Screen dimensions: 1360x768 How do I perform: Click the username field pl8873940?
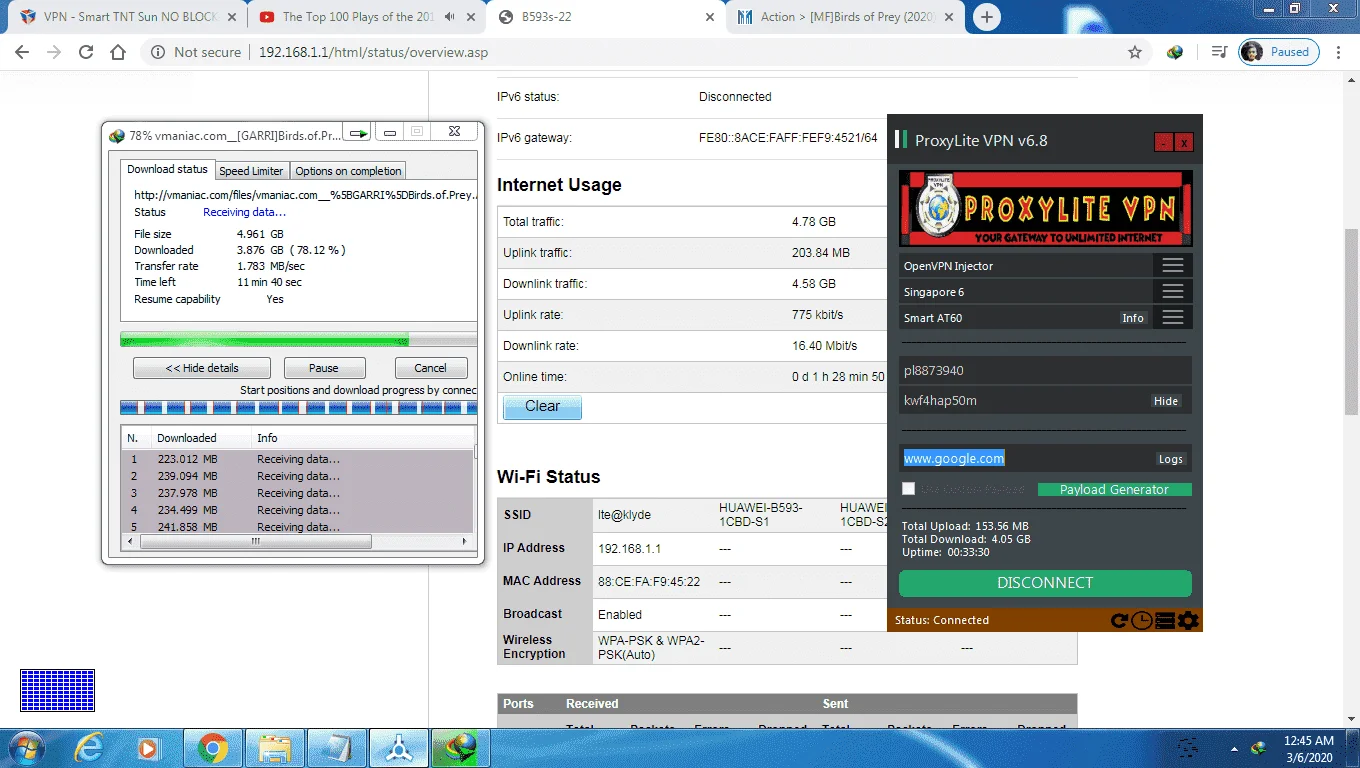[x=1045, y=371]
